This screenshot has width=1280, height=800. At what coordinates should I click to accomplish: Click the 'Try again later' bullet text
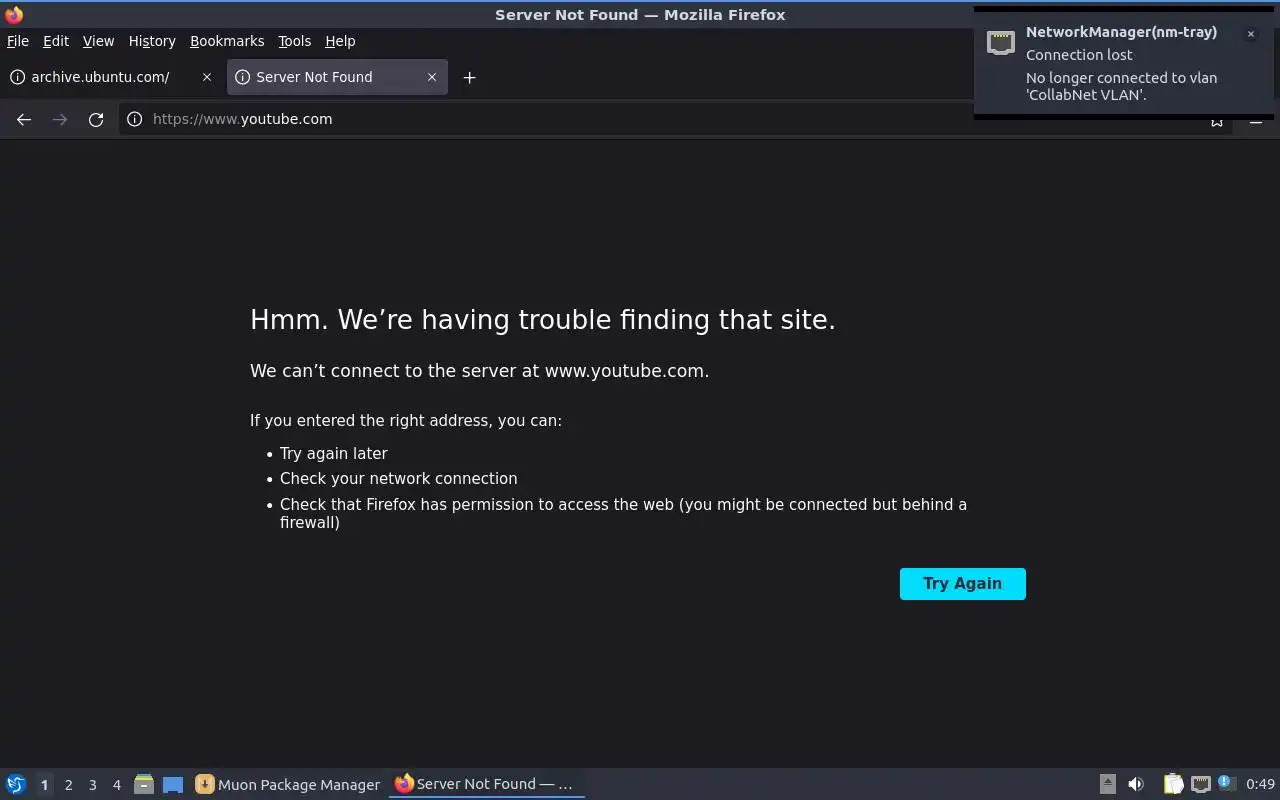pos(334,453)
